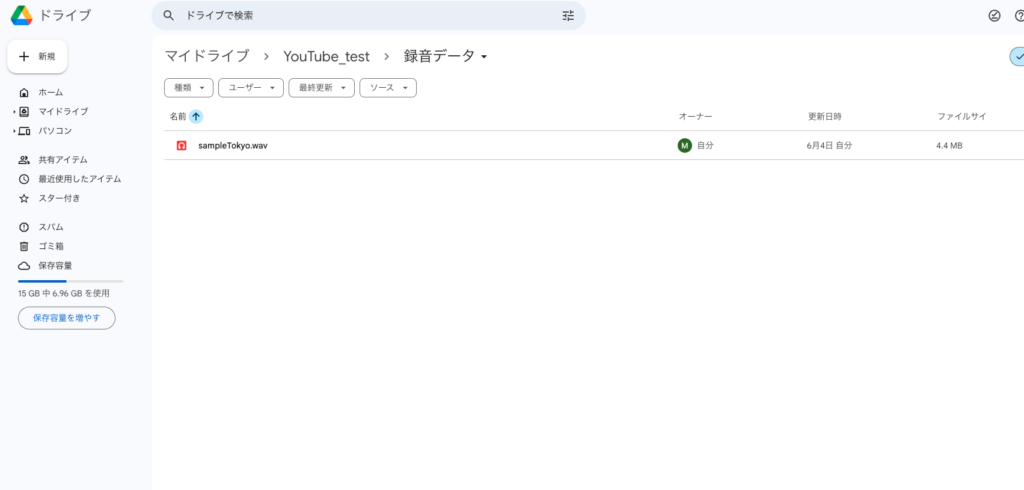
Task: Toggle the list layout view button
Action: click(1017, 57)
